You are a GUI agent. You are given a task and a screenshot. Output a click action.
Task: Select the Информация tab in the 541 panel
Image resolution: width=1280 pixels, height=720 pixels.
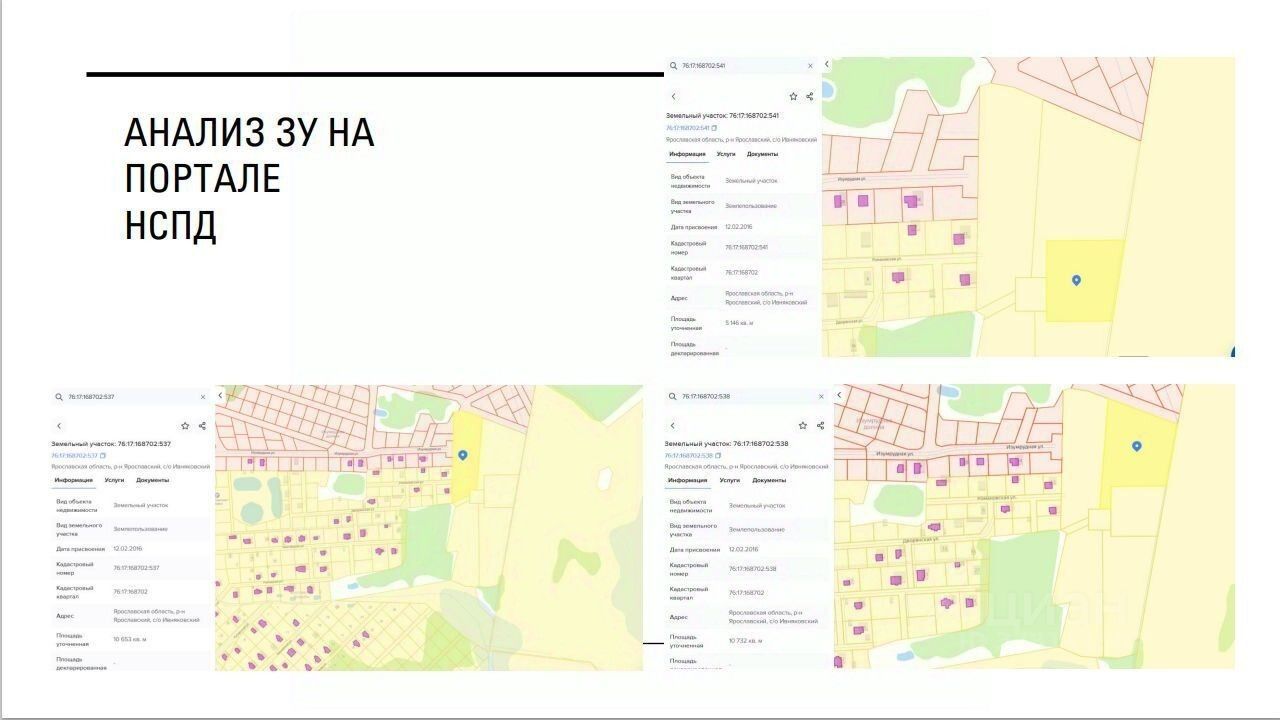point(688,154)
